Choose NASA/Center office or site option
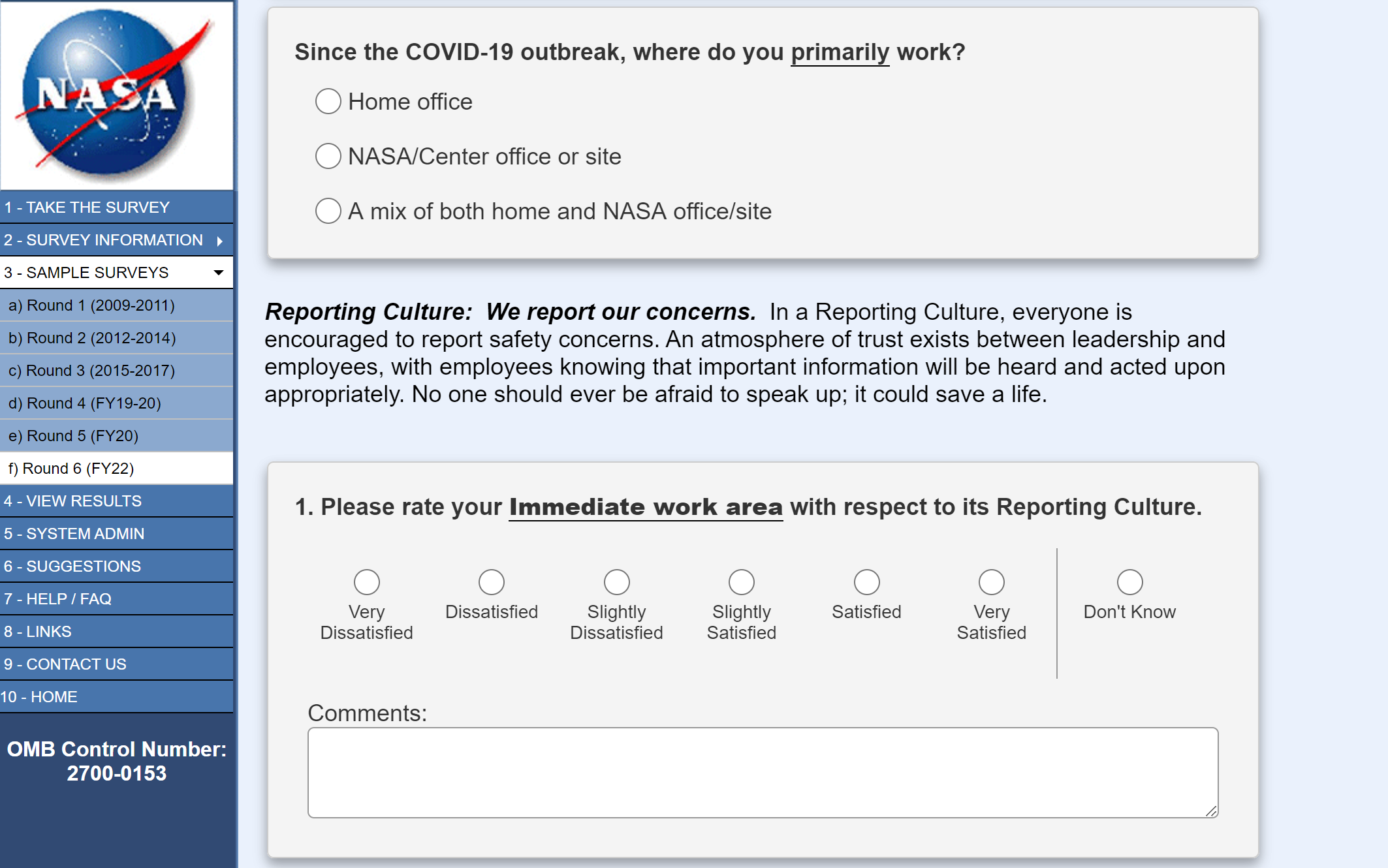The height and width of the screenshot is (868, 1388). pyautogui.click(x=328, y=157)
